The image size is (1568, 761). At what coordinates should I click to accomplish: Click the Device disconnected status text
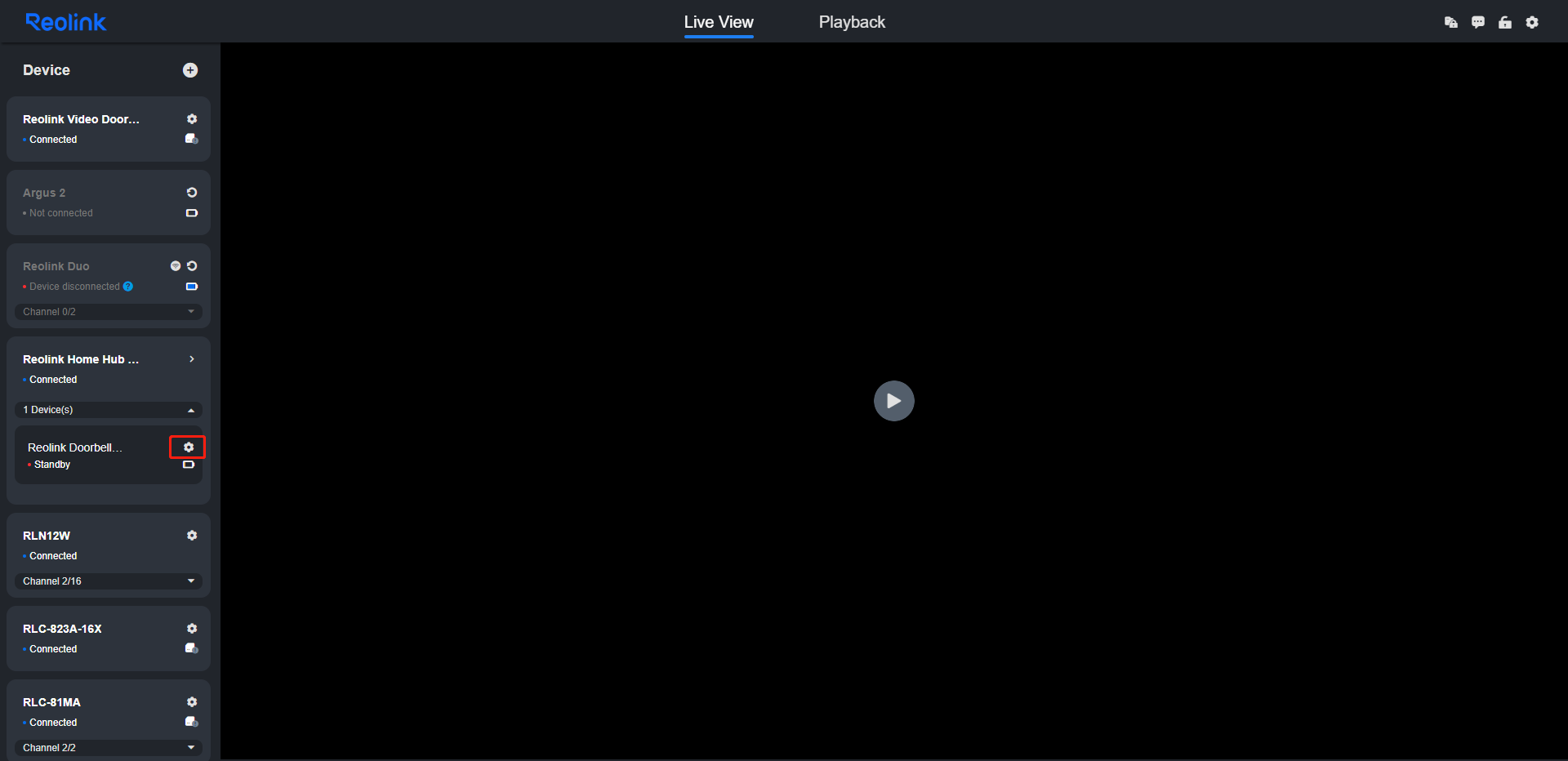pos(74,287)
